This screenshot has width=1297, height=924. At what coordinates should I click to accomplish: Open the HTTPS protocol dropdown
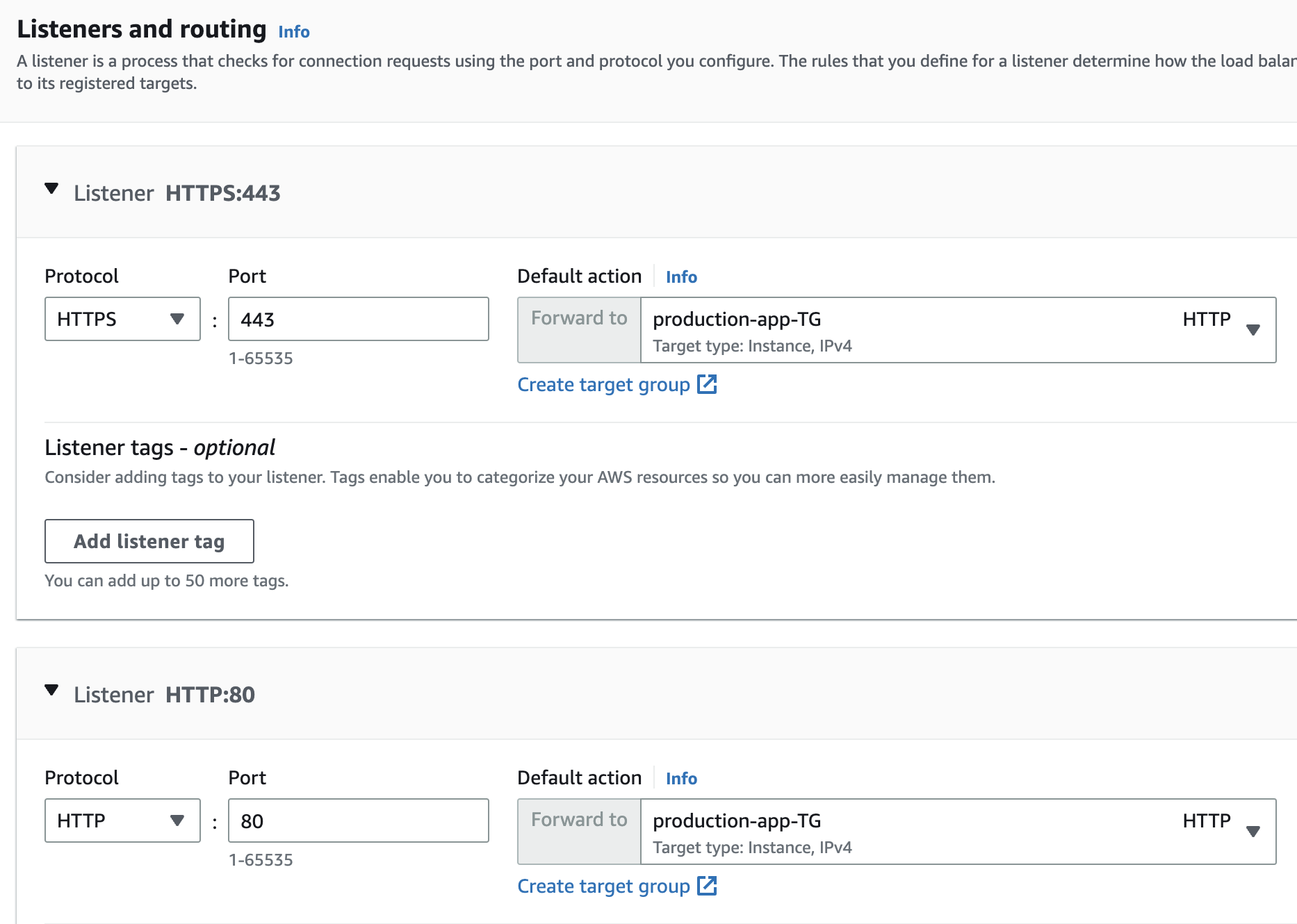point(122,320)
